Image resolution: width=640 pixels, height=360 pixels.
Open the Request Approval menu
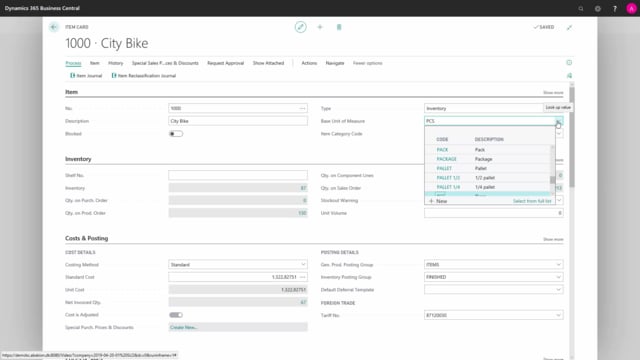click(225, 63)
